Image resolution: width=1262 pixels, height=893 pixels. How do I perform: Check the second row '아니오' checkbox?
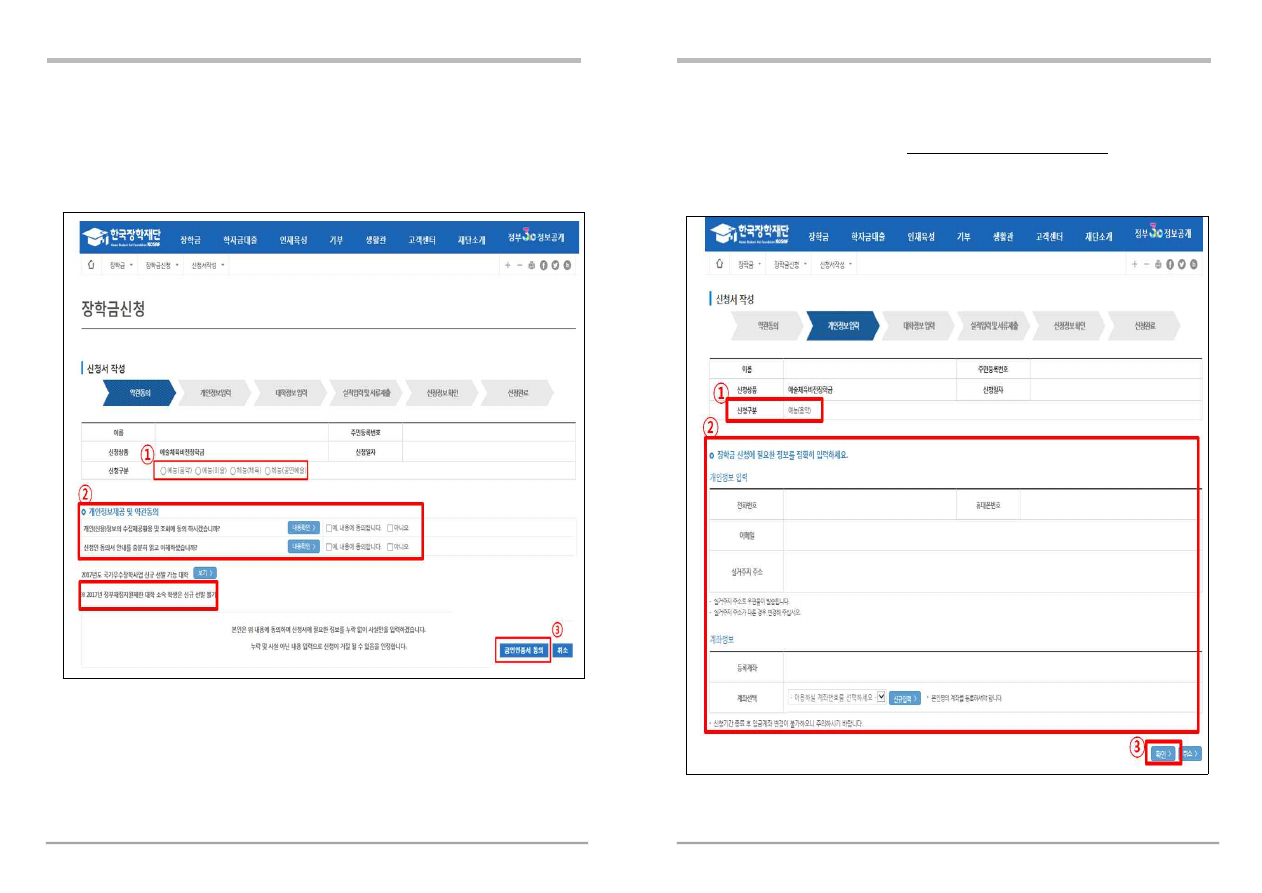tap(390, 547)
